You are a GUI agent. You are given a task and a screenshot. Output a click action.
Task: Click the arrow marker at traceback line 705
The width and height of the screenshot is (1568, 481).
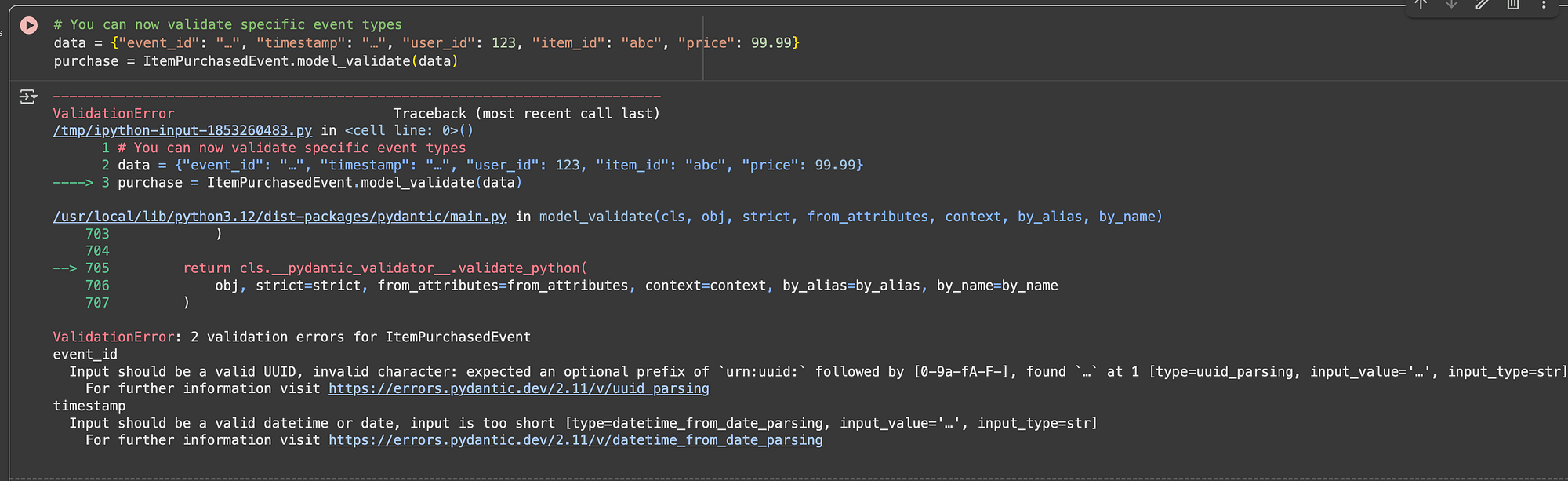coord(65,268)
